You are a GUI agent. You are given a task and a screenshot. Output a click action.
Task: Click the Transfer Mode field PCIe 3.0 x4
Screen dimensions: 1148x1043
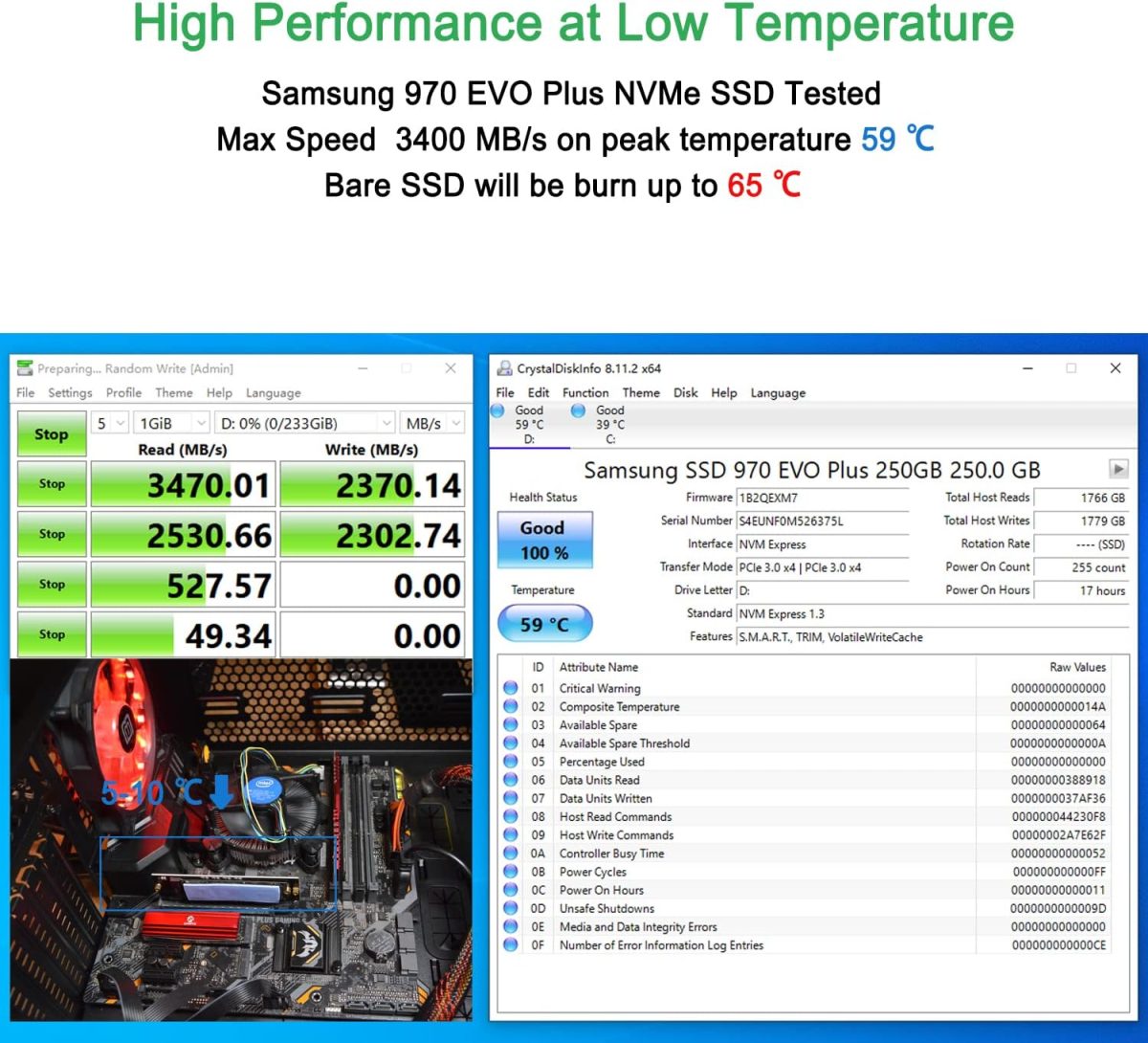(x=823, y=567)
